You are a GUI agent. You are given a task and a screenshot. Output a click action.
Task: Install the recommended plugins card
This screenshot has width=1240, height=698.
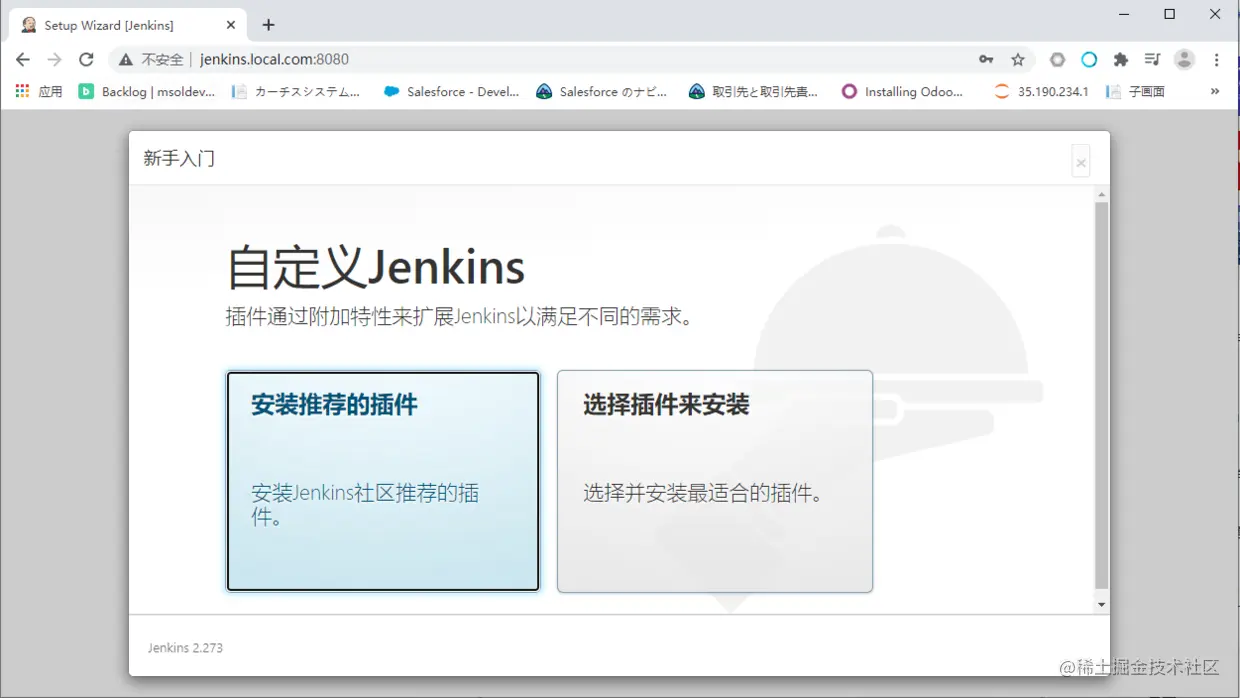pos(383,481)
